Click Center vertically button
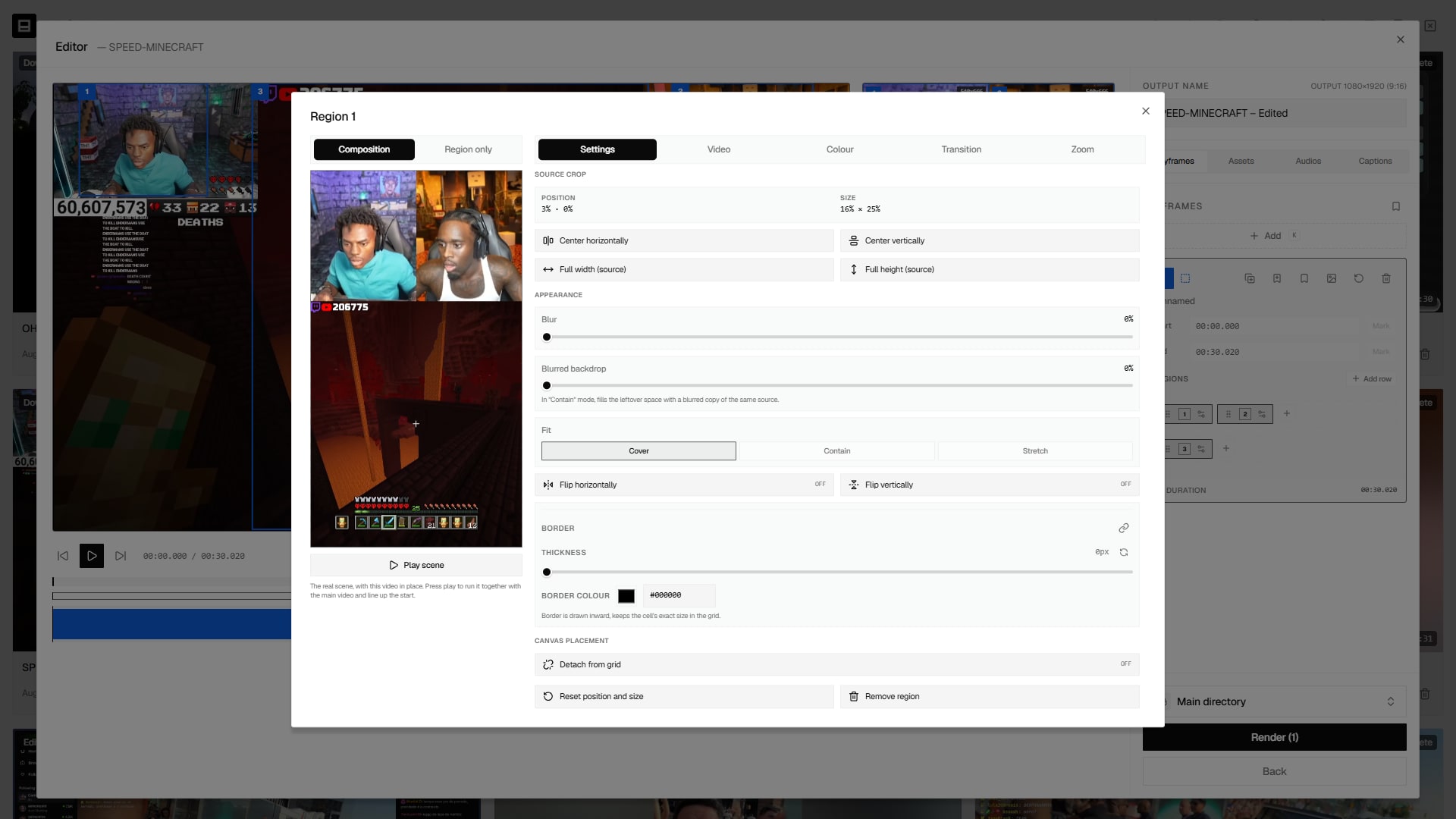 990,240
